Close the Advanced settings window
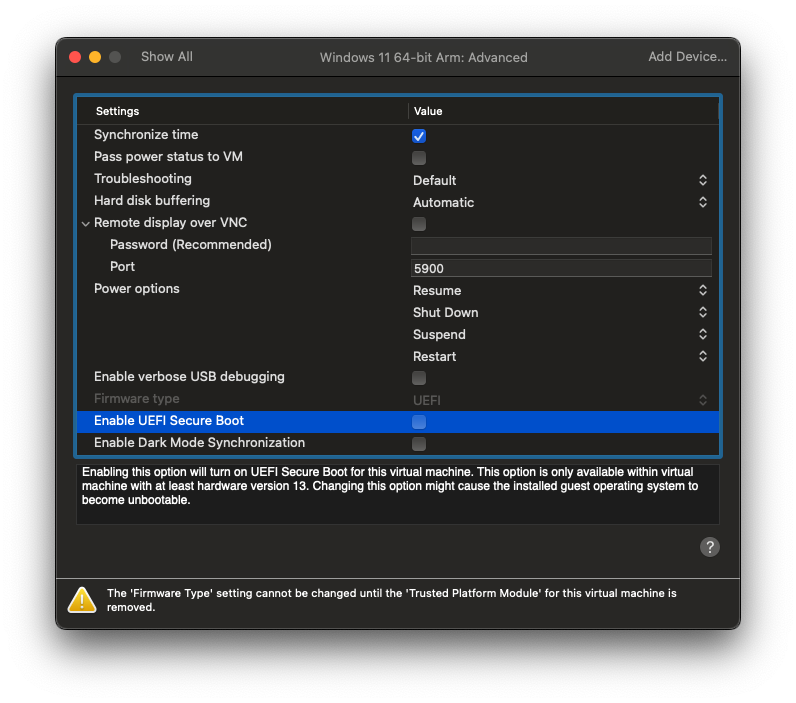Image resolution: width=796 pixels, height=703 pixels. coord(75,57)
